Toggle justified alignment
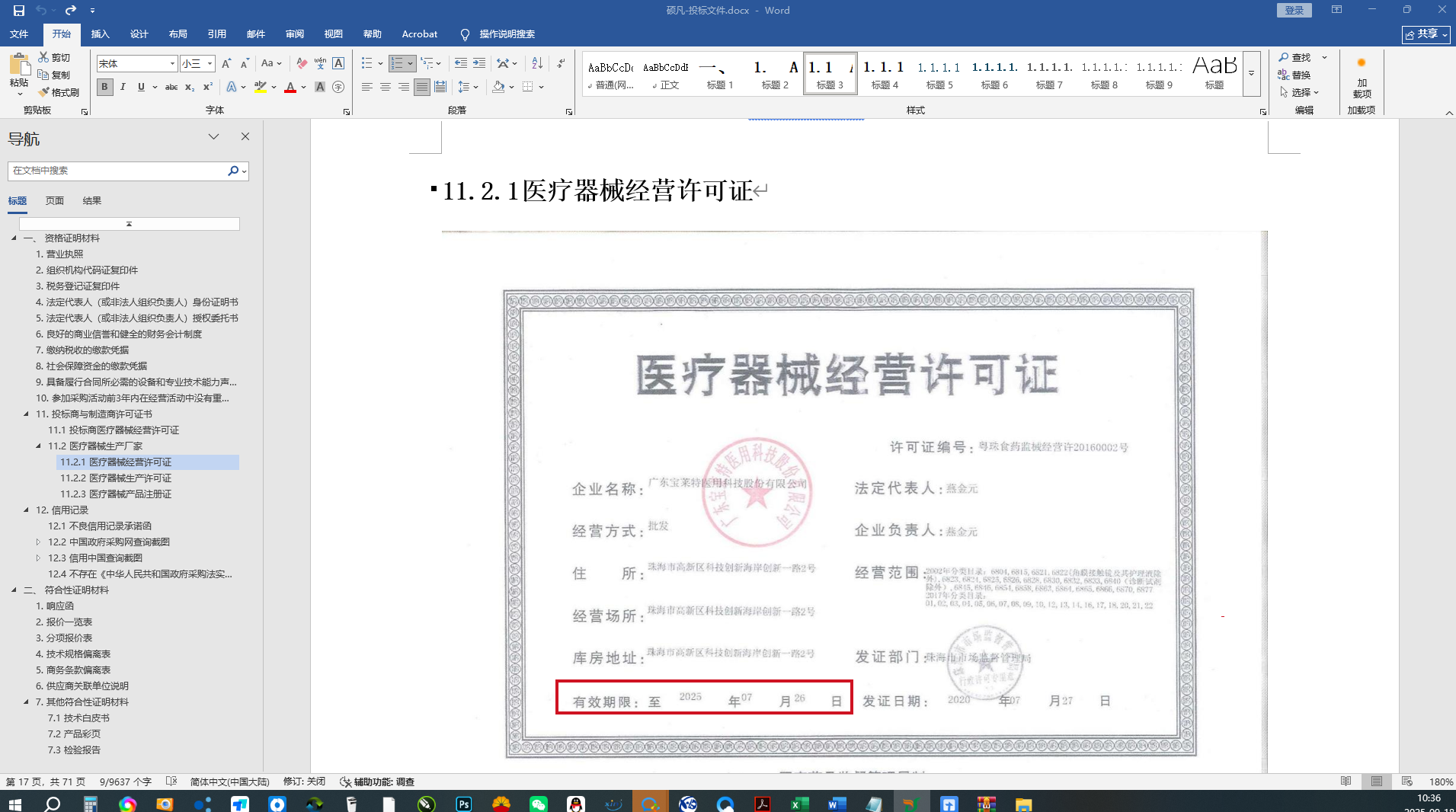The image size is (1456, 812). tap(422, 87)
